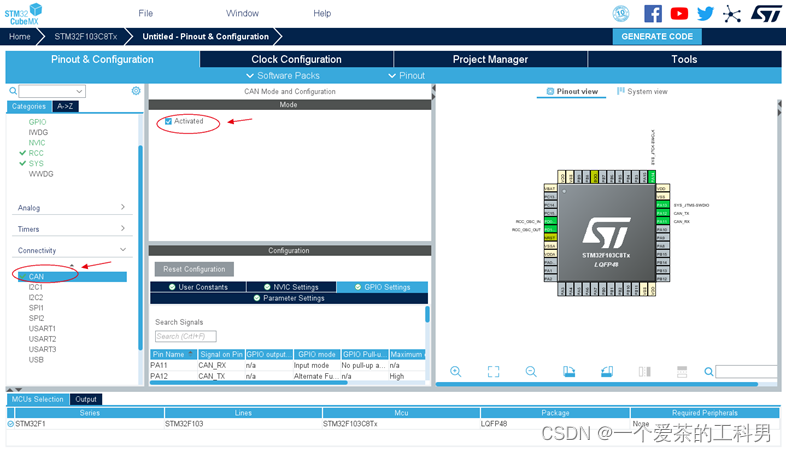
Task: Expand the Analog category
Action: tap(72, 207)
